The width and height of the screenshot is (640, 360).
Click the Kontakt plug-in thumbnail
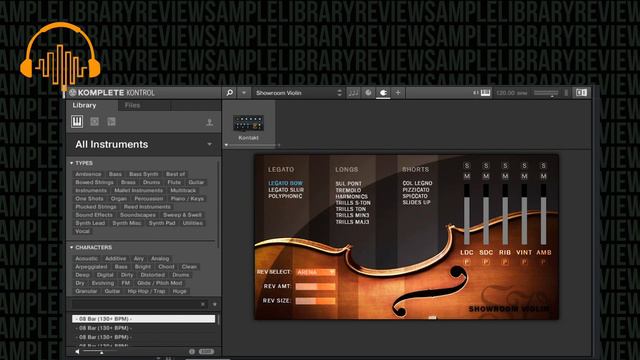tap(248, 123)
